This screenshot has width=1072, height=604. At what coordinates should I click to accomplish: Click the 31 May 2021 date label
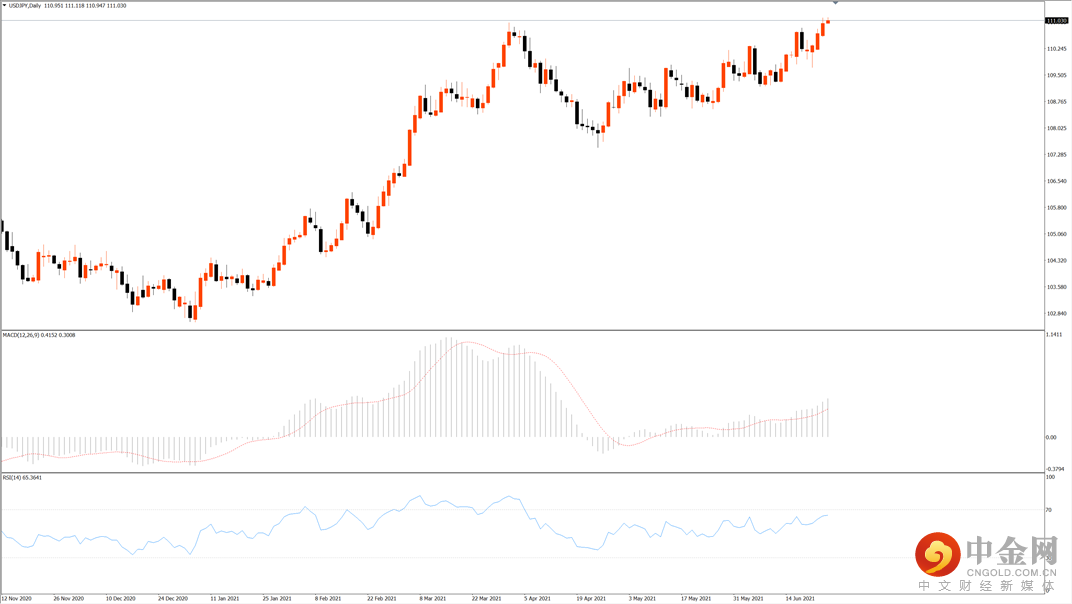pyautogui.click(x=749, y=599)
